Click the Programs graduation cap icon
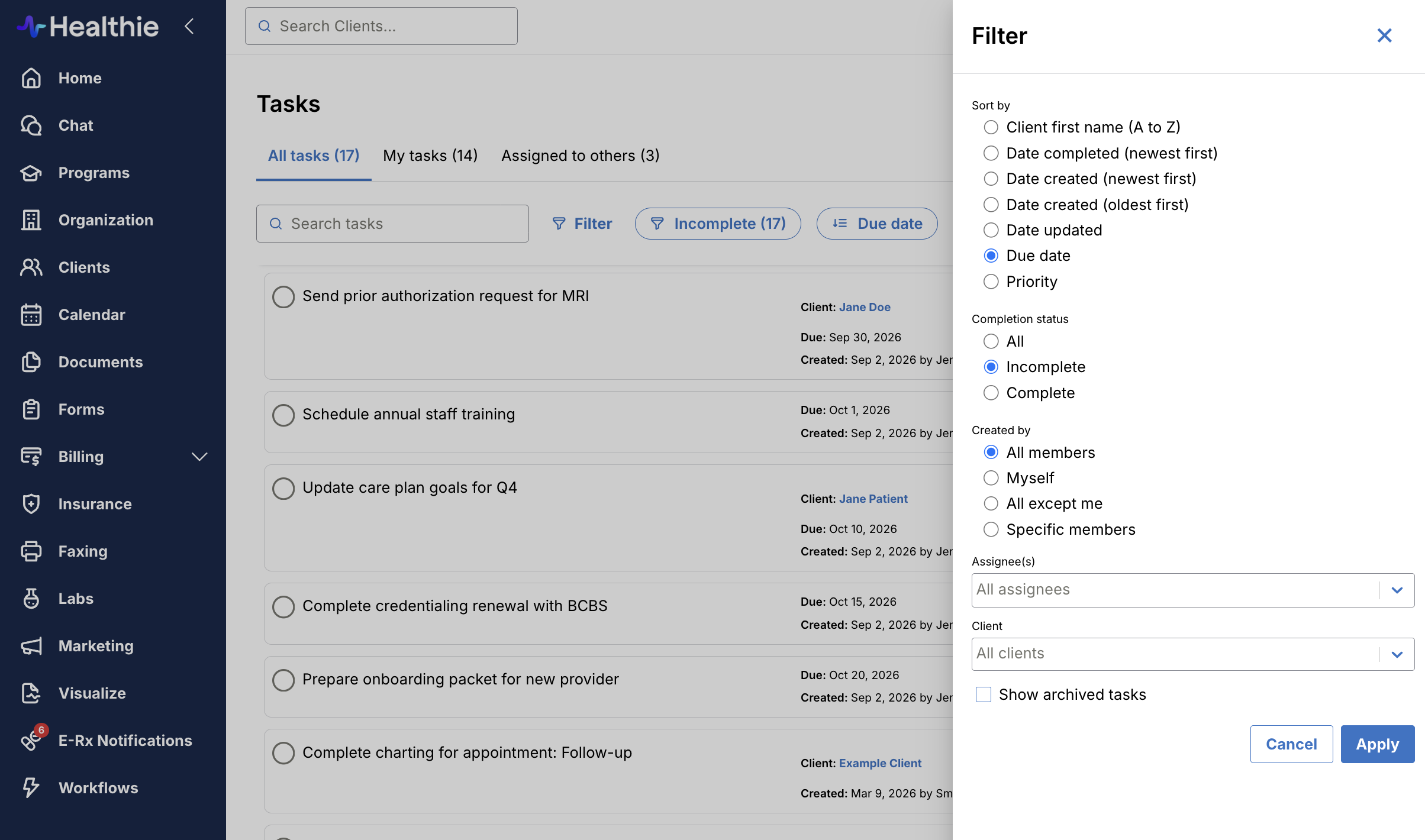Viewport: 1425px width, 840px height. [31, 173]
